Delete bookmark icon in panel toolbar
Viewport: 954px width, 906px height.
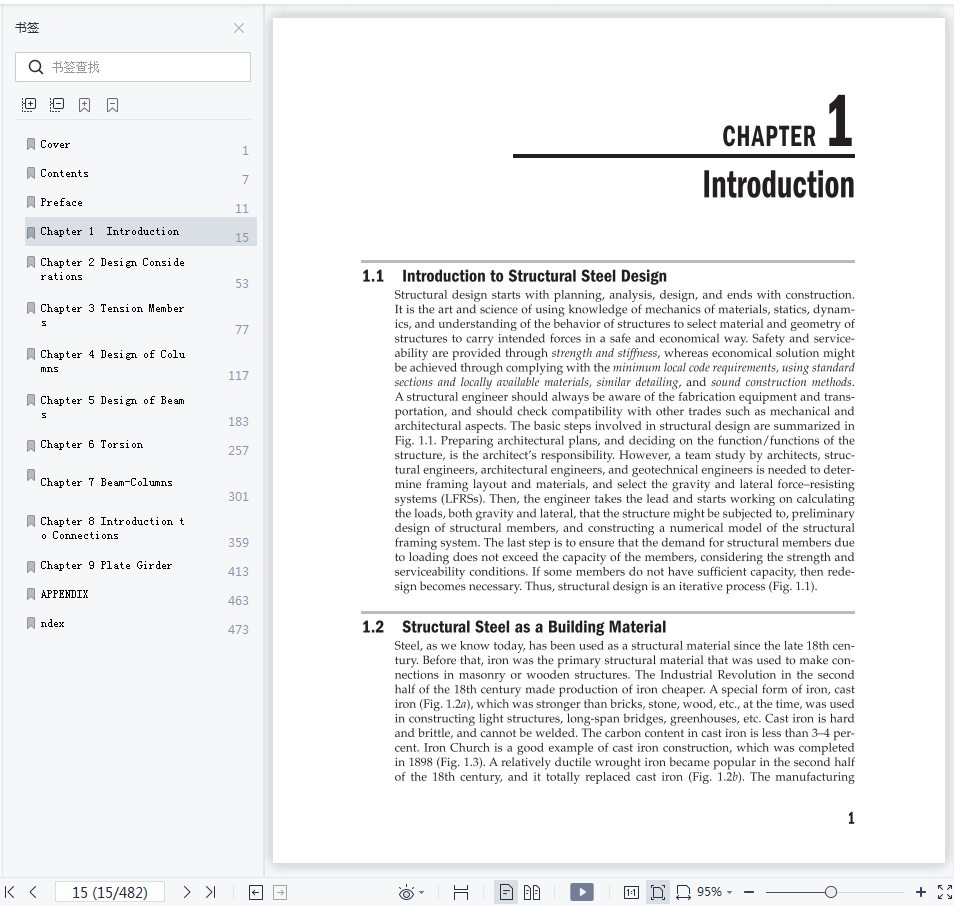pos(113,105)
